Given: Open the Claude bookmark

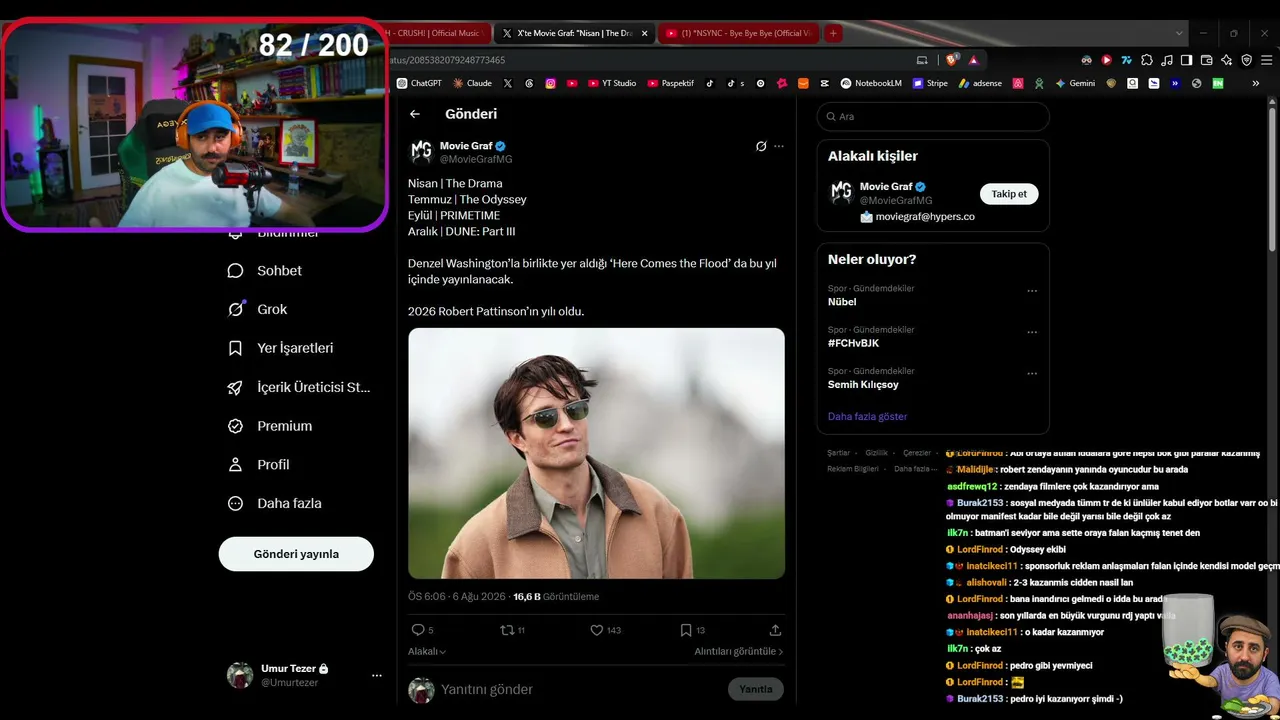Looking at the screenshot, I should tap(472, 83).
